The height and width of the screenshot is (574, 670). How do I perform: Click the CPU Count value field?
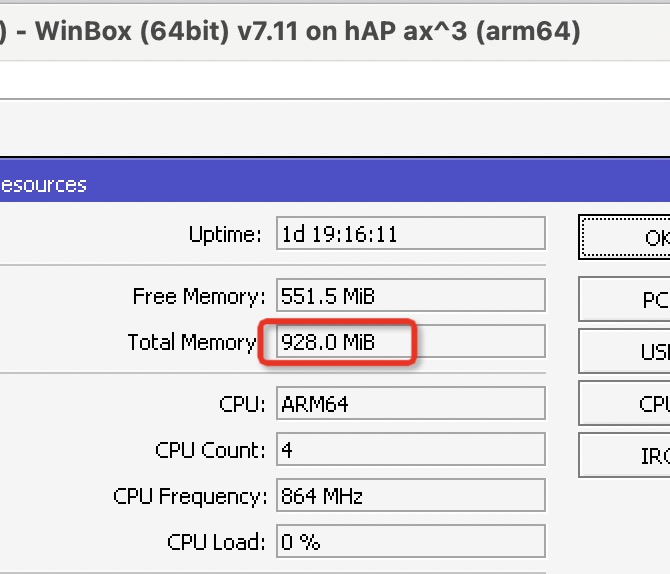click(x=410, y=450)
